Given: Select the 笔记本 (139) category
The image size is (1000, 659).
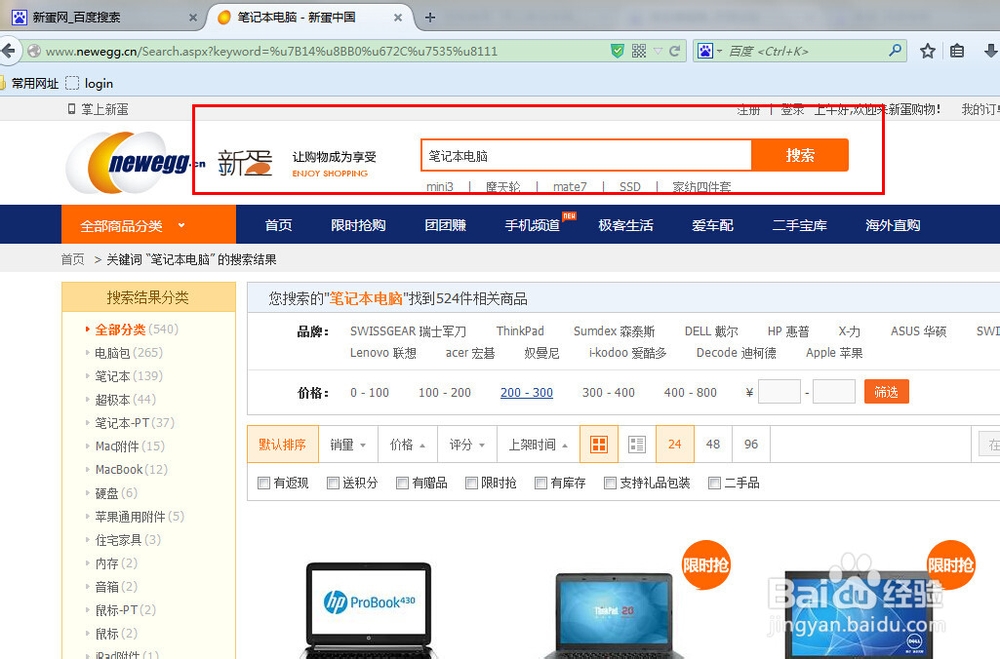Looking at the screenshot, I should coord(128,376).
